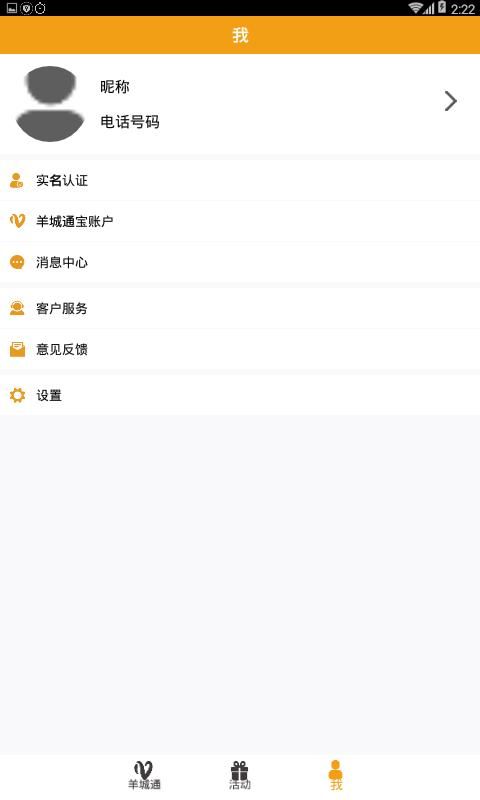
Task: Tap the blurred profile avatar picture
Action: point(50,104)
